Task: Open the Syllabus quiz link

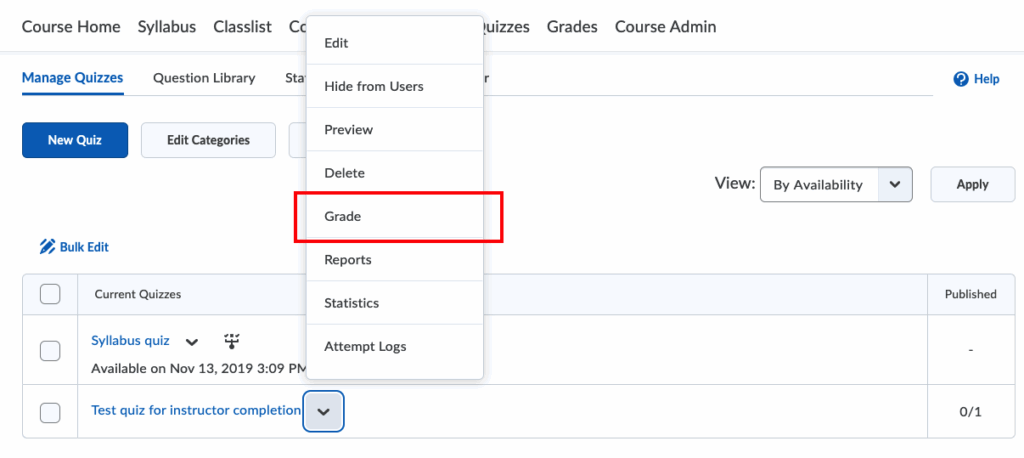Action: pos(130,341)
